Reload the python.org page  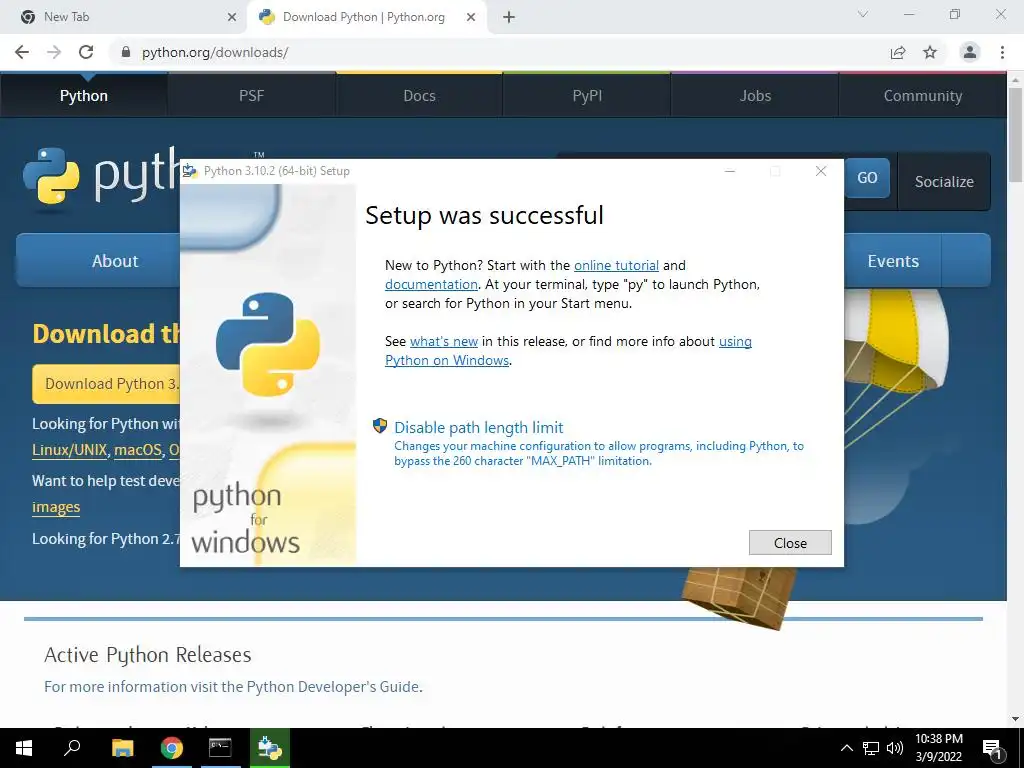pyautogui.click(x=86, y=52)
